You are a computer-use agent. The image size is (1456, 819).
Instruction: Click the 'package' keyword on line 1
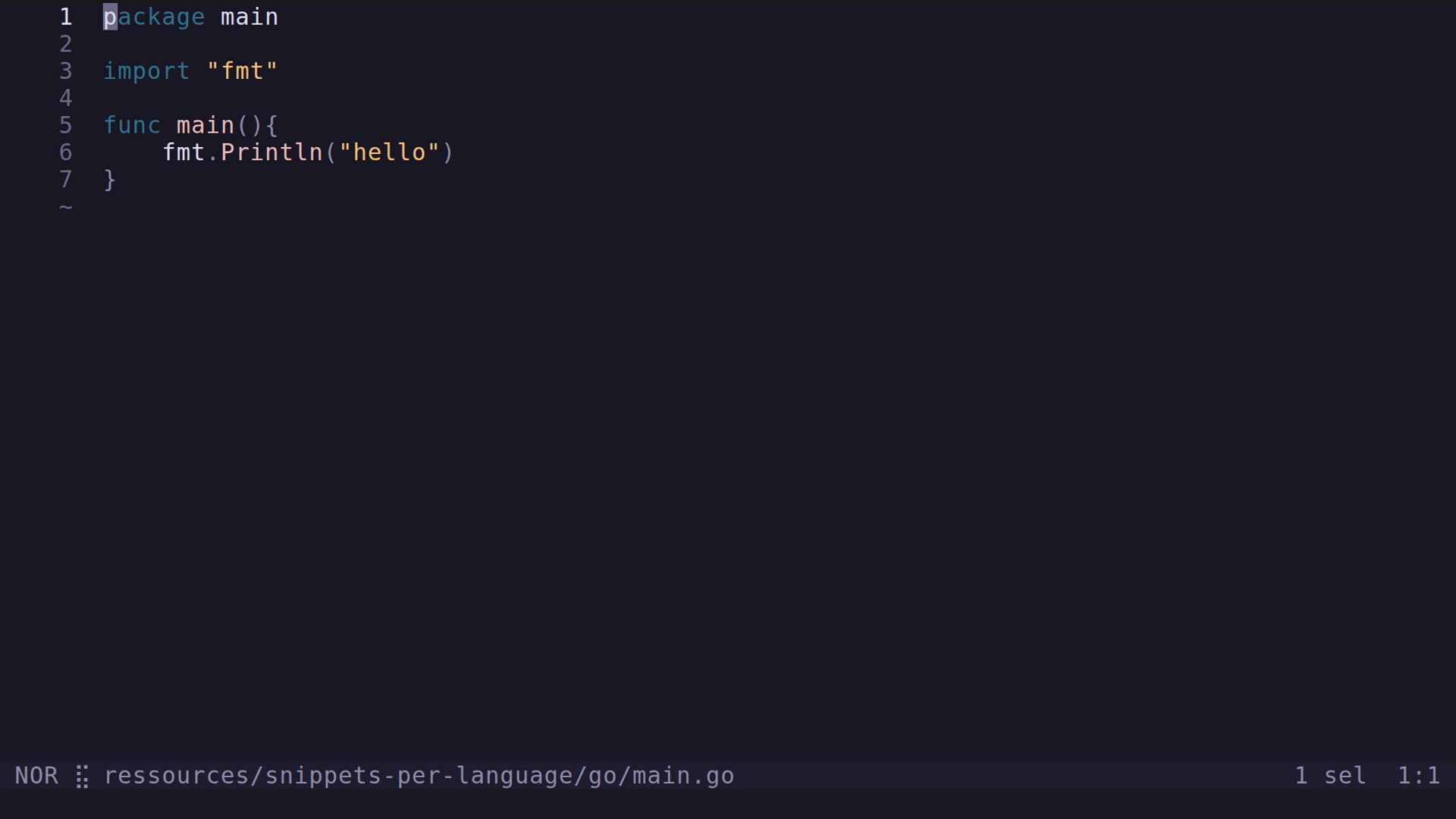(154, 17)
